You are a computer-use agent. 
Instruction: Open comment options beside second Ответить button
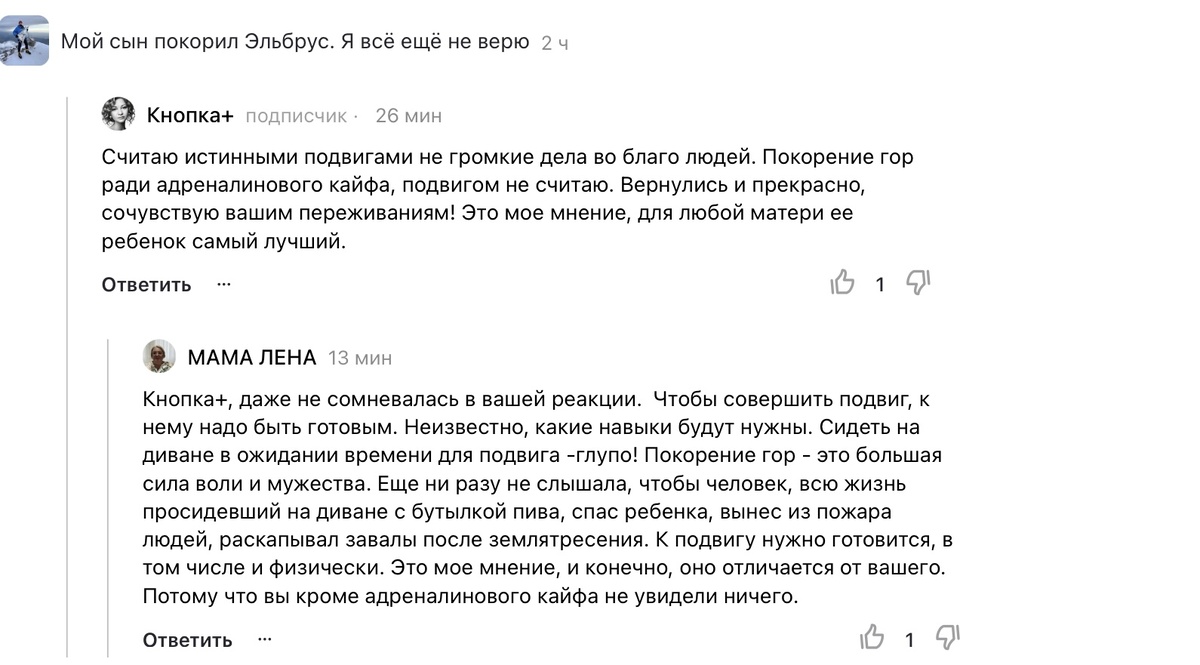264,638
